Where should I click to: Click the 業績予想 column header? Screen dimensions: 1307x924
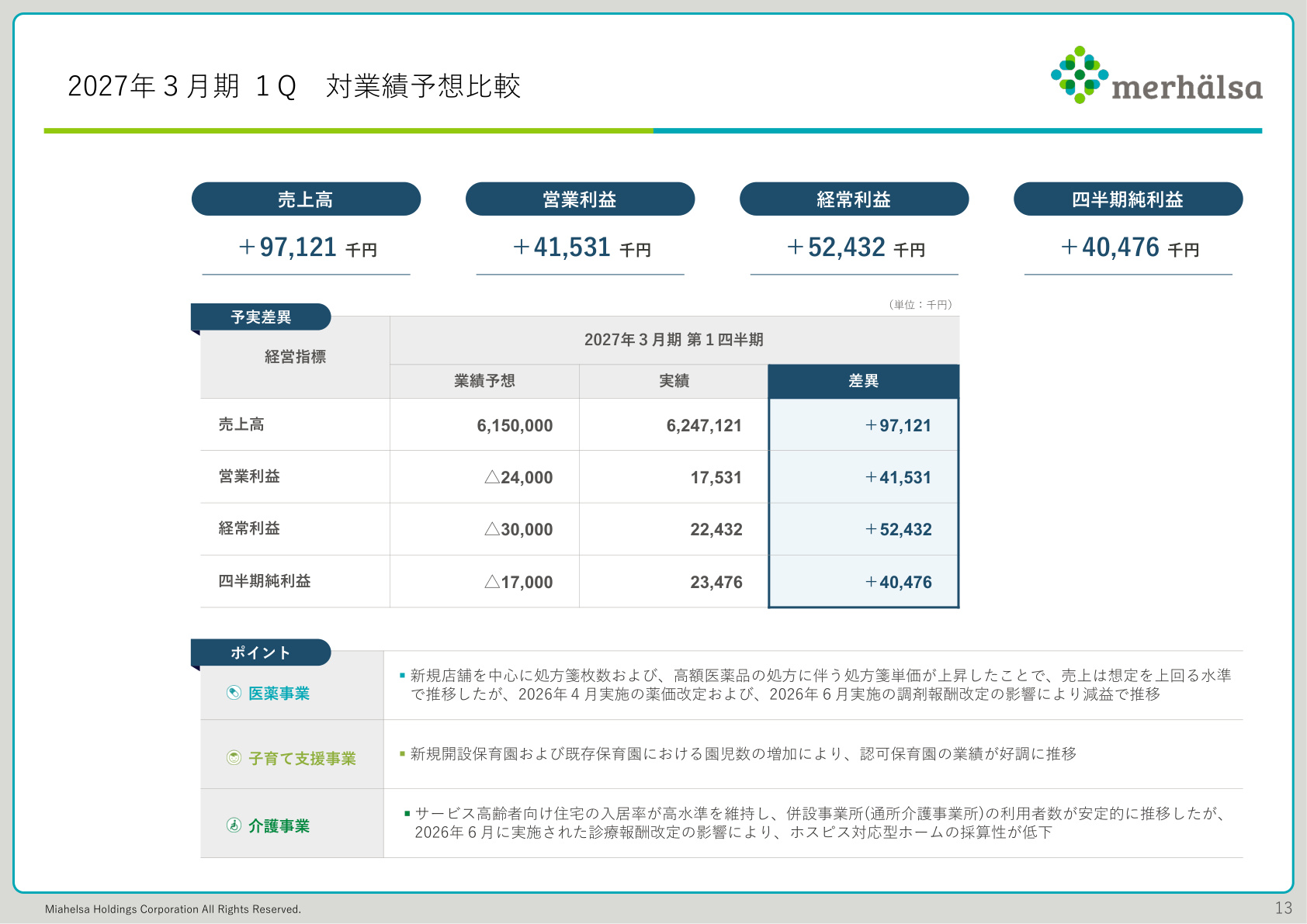point(484,381)
